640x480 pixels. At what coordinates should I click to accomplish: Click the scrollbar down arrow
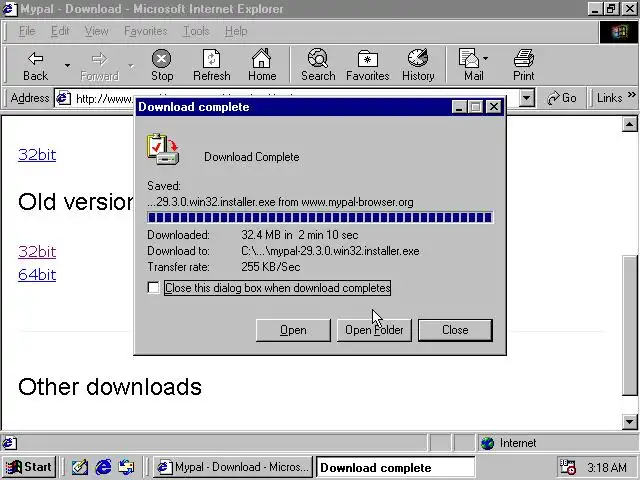tap(629, 422)
